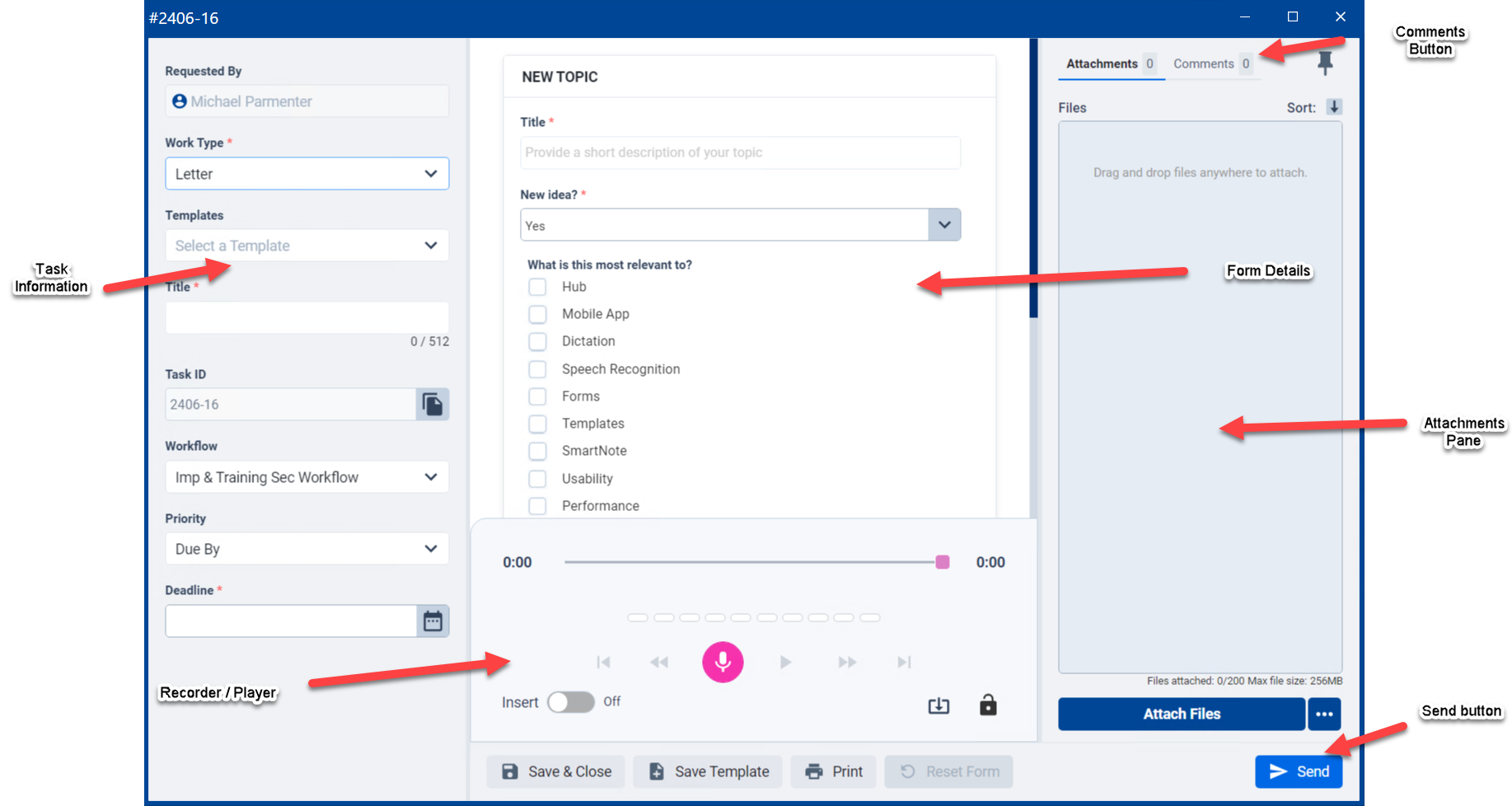Enable Insert mode on the recorder

tap(570, 701)
